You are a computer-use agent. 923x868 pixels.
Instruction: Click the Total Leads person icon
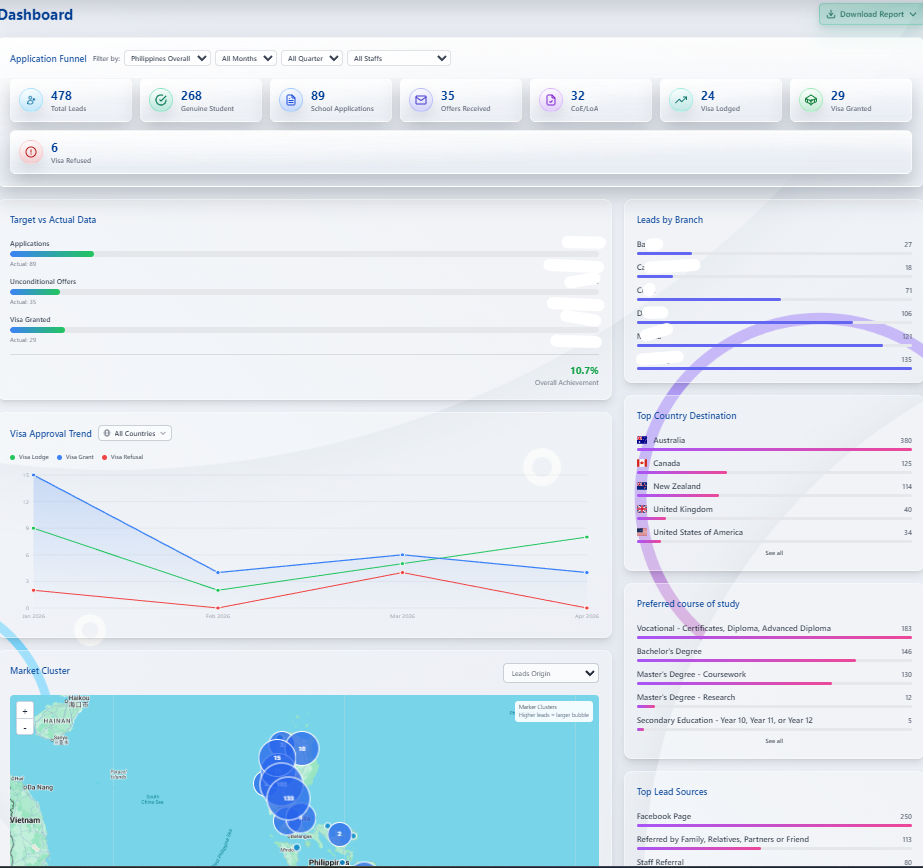pyautogui.click(x=31, y=100)
